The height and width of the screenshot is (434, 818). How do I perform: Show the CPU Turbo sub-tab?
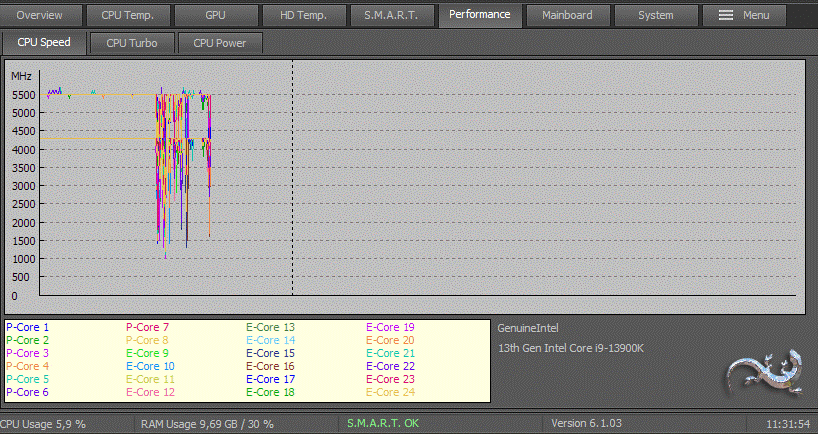tap(132, 43)
